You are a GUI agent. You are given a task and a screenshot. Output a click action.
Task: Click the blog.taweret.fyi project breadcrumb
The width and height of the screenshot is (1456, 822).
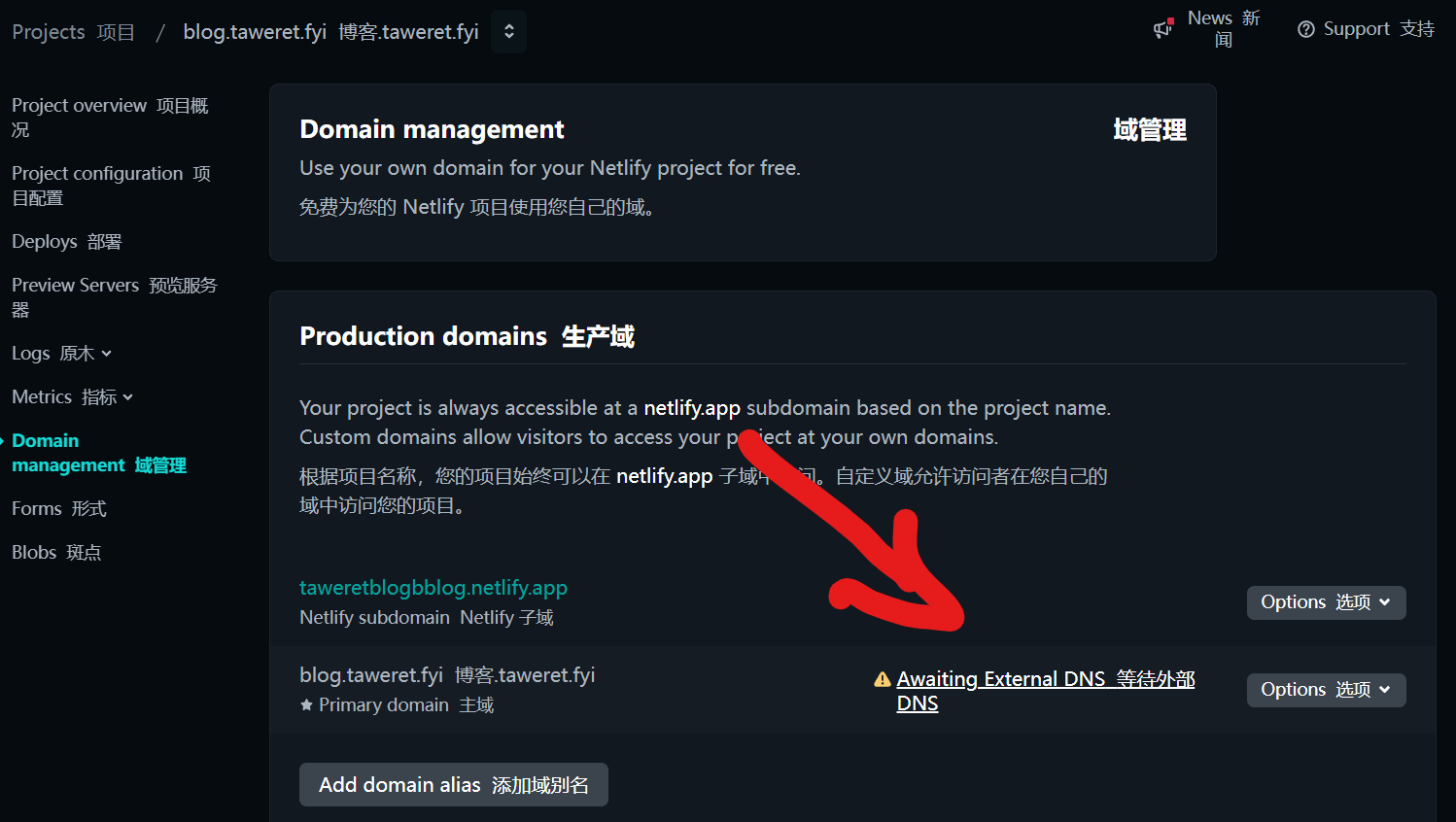[x=330, y=32]
